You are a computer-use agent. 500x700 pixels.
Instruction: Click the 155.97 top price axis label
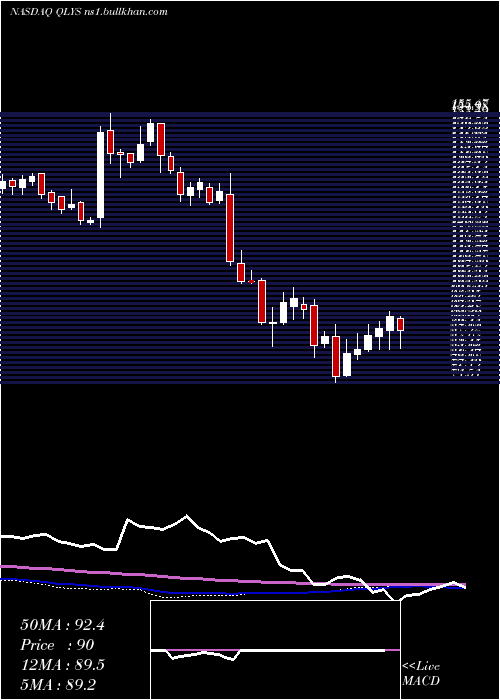click(x=470, y=105)
